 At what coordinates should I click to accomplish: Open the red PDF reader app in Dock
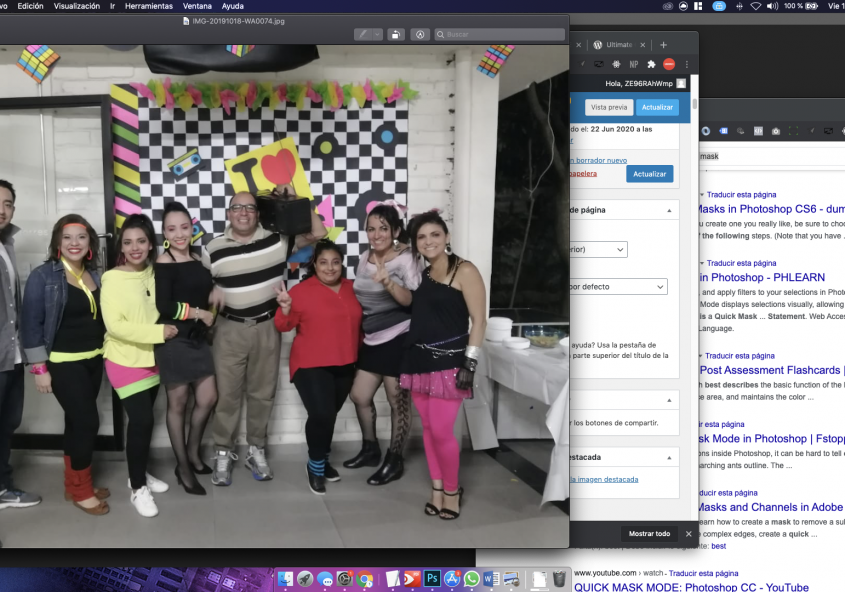[412, 579]
